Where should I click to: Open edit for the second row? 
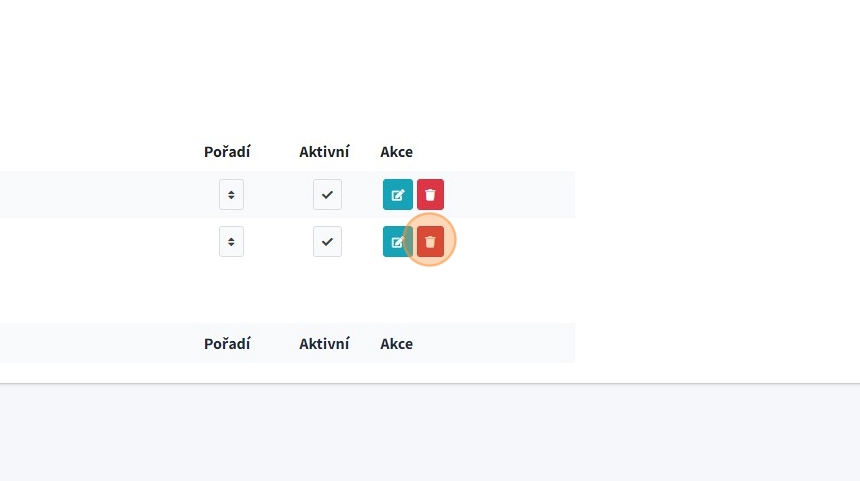[x=396, y=242]
